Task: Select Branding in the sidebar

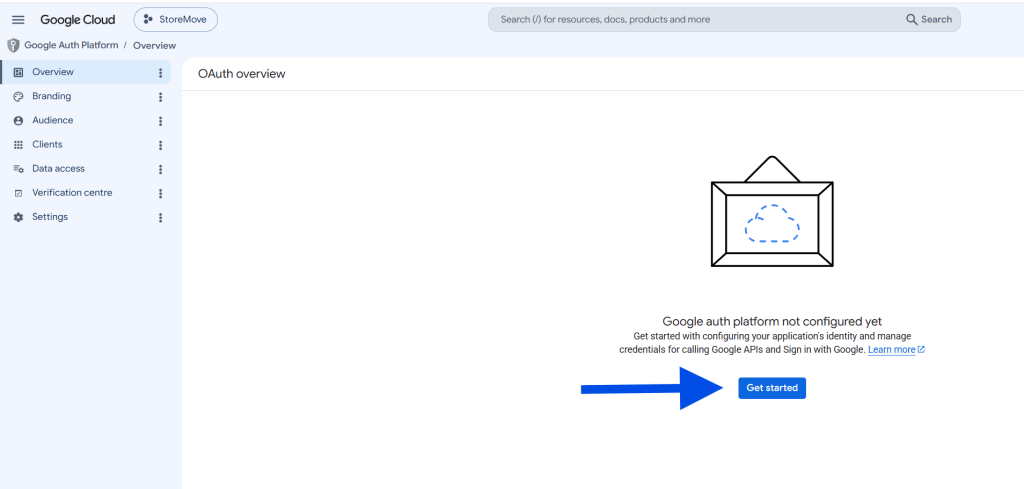Action: (x=86, y=97)
